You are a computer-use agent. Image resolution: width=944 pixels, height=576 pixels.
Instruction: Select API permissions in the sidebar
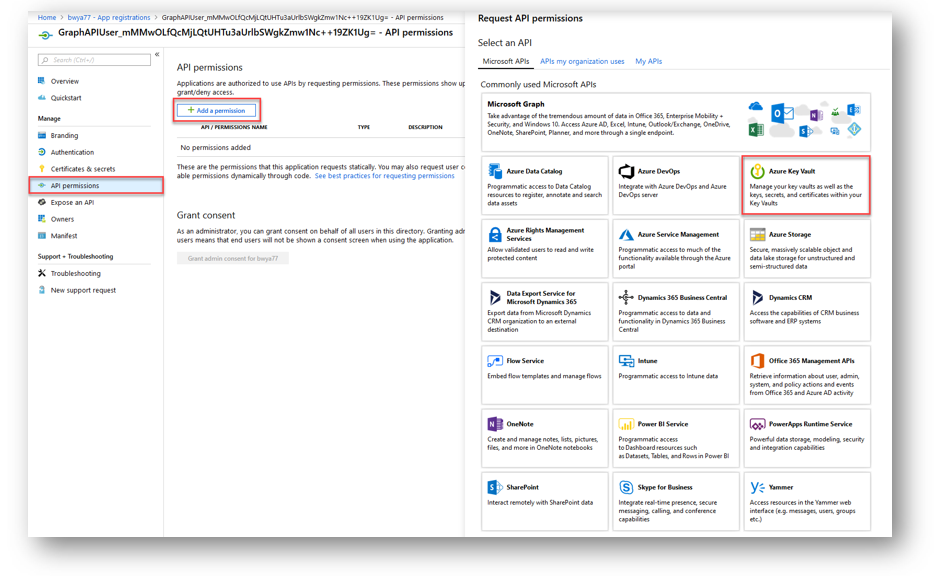pos(96,185)
